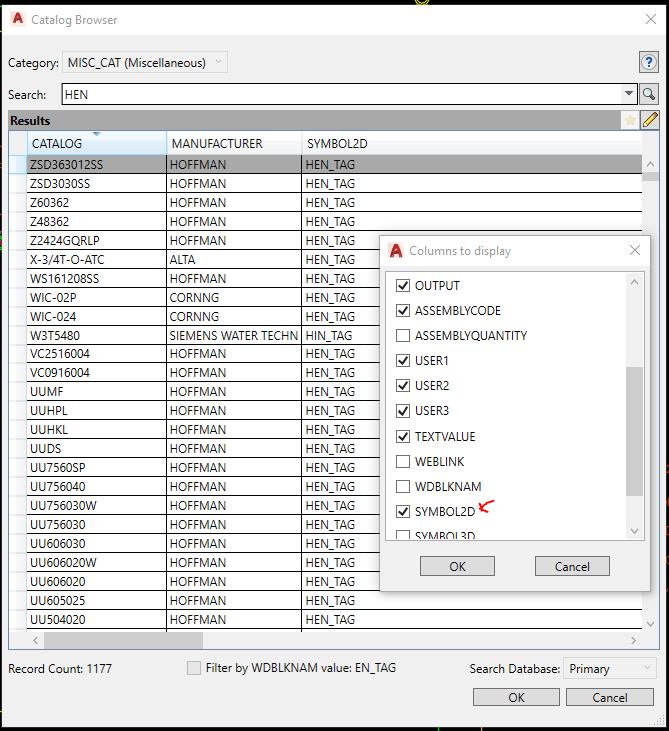Screen dimensions: 669x731
Task: Click the AutoCAD logo in Catalog Browser title
Action: click(x=18, y=19)
